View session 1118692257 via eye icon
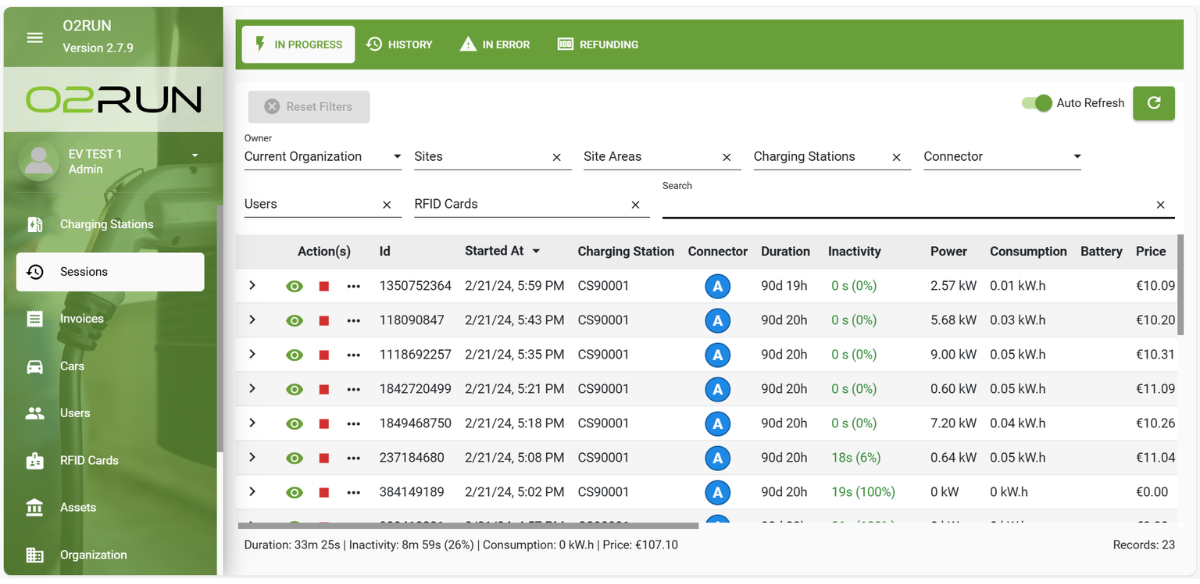 click(294, 355)
